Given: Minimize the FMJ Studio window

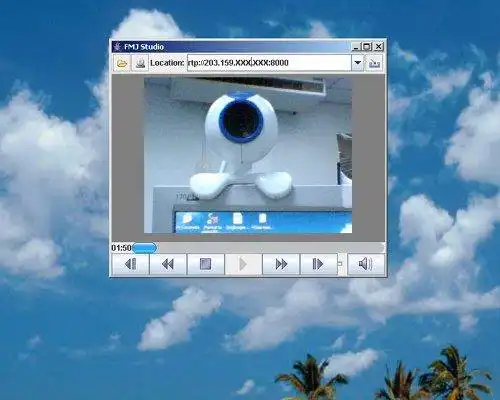Looking at the screenshot, I should tap(356, 47).
